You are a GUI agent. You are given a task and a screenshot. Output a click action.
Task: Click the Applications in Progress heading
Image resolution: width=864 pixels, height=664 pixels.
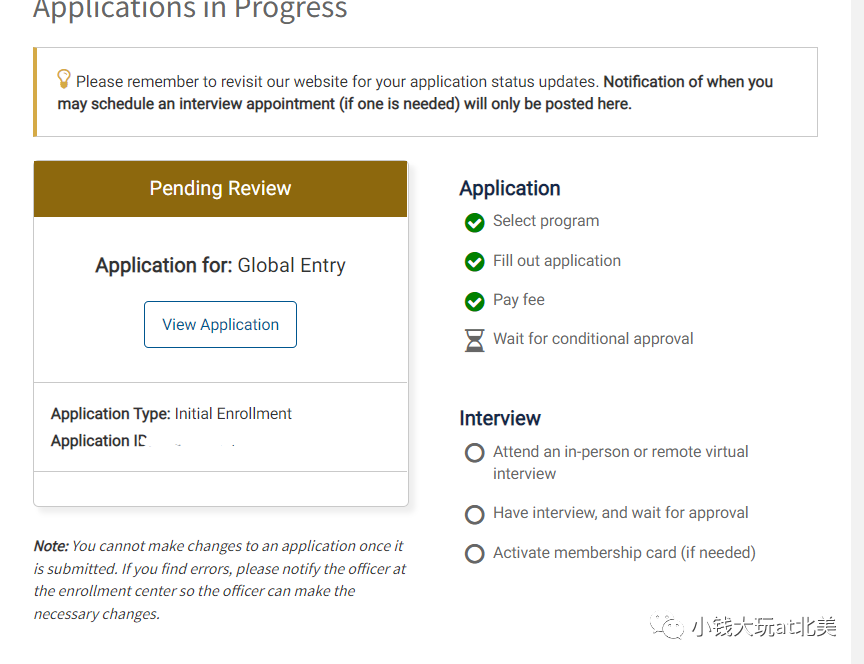190,9
